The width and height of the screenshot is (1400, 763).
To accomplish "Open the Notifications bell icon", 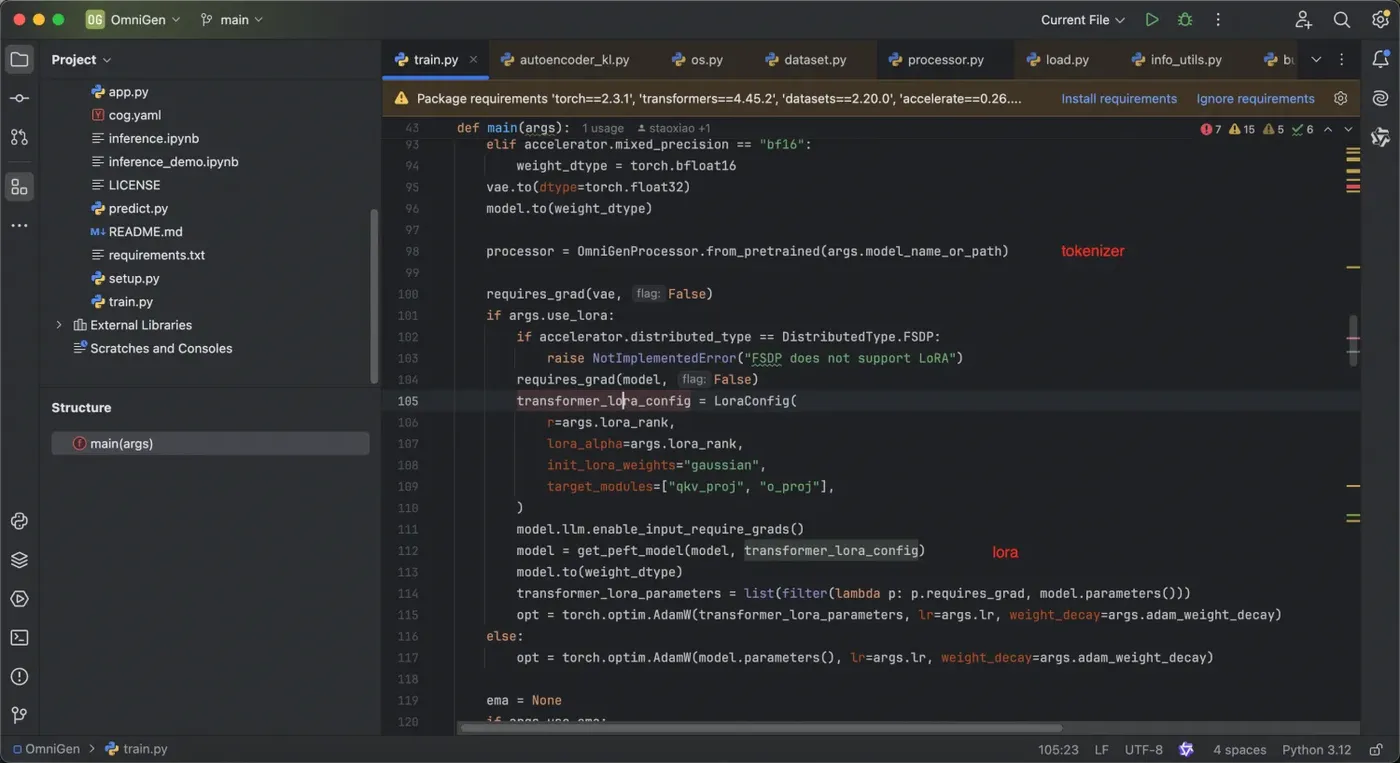I will tap(1381, 59).
